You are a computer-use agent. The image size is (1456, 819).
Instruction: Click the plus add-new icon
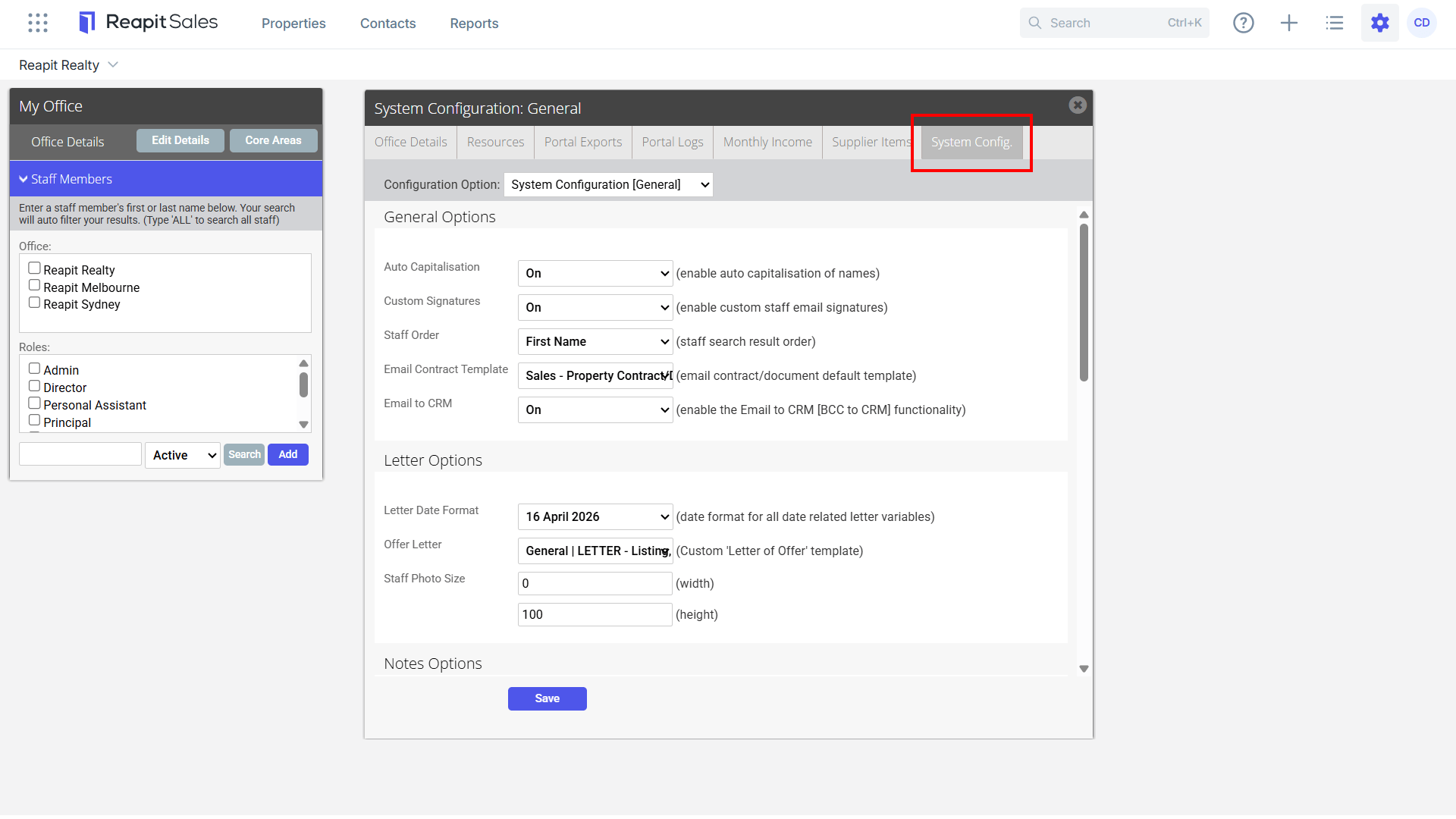1289,23
